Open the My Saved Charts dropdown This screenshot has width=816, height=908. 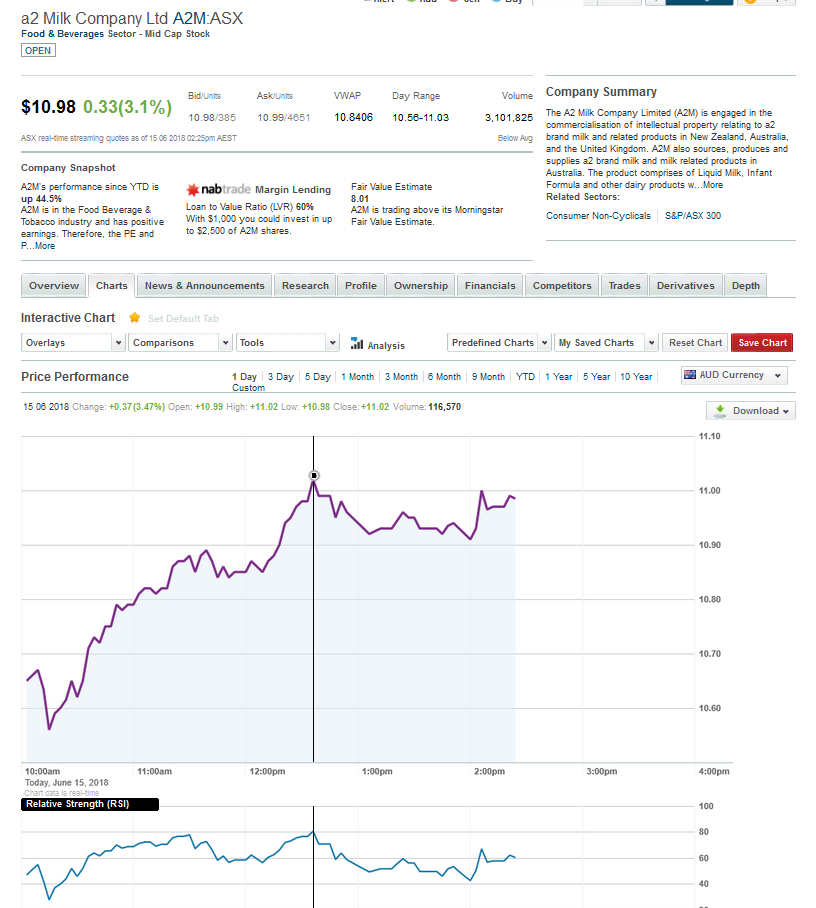(606, 343)
